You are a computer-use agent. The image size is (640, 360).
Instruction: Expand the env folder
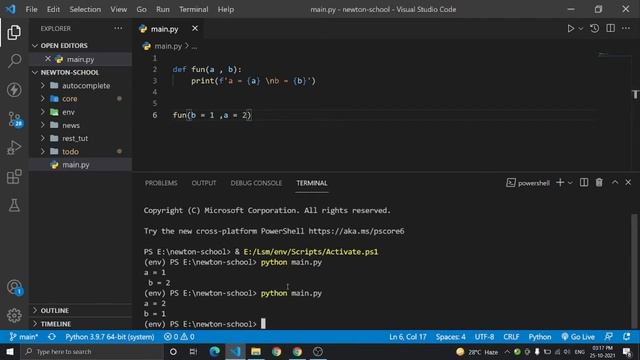(x=80, y=112)
